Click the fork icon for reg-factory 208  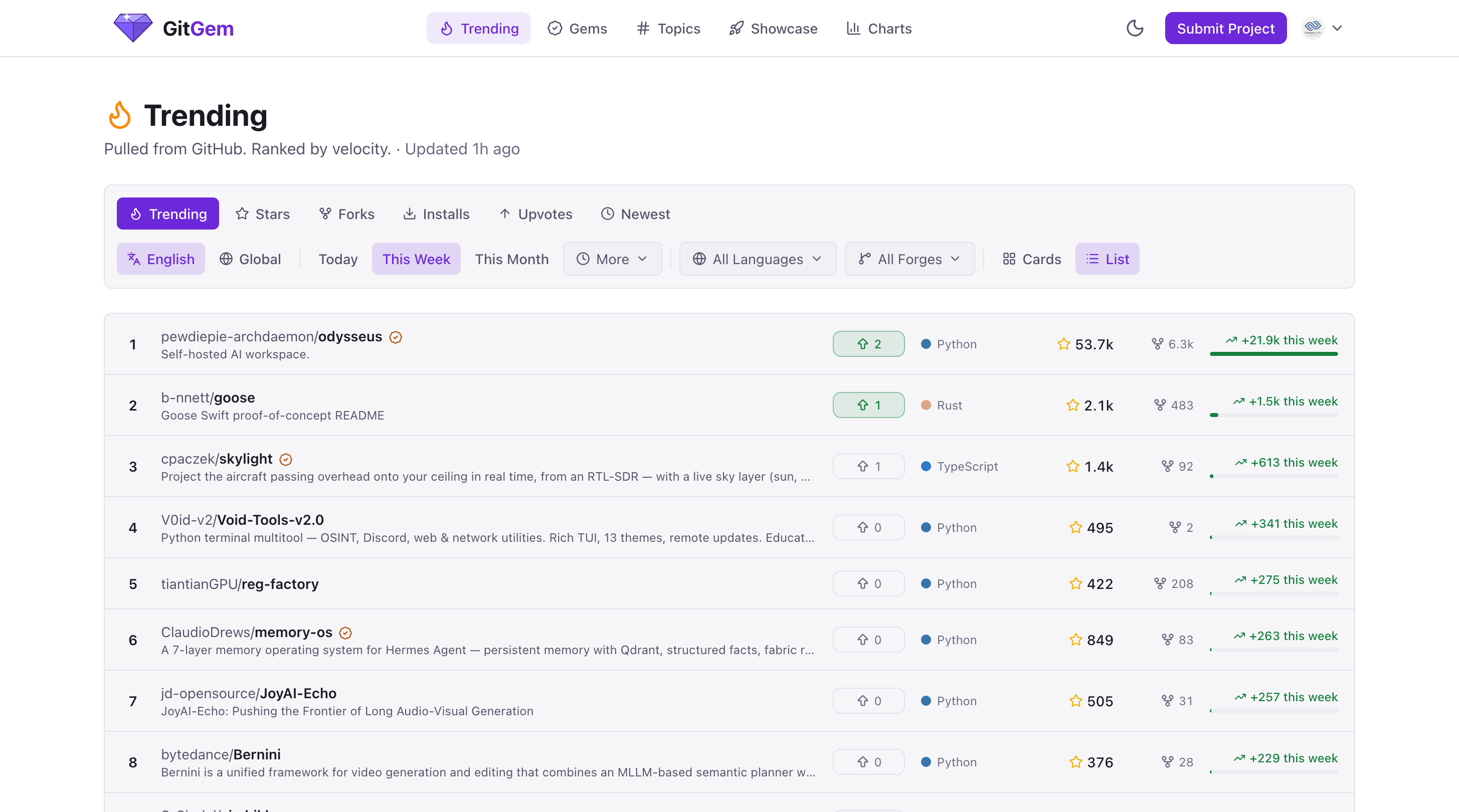[x=1159, y=583]
